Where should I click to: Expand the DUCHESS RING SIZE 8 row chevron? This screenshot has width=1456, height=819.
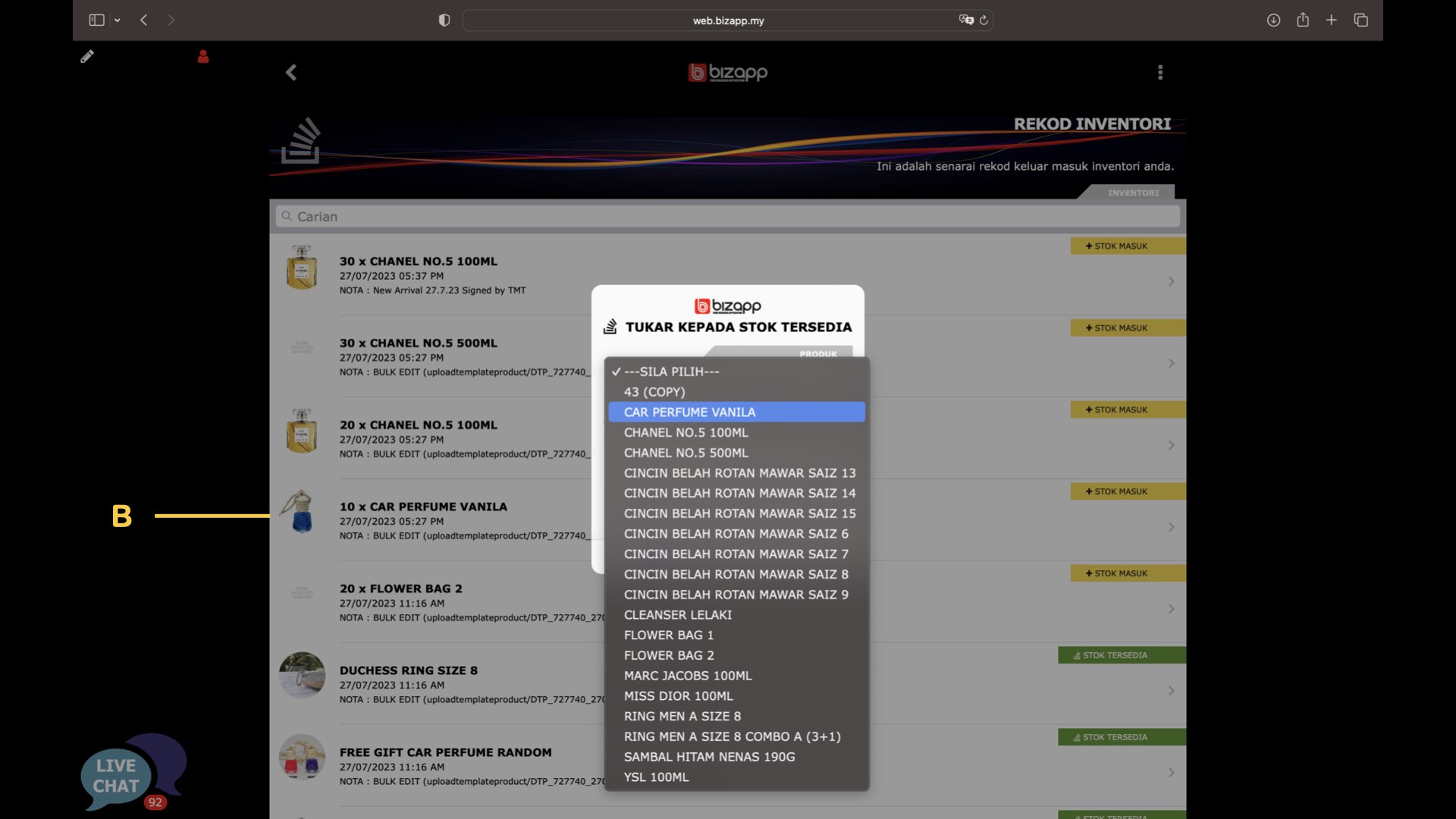1172,691
